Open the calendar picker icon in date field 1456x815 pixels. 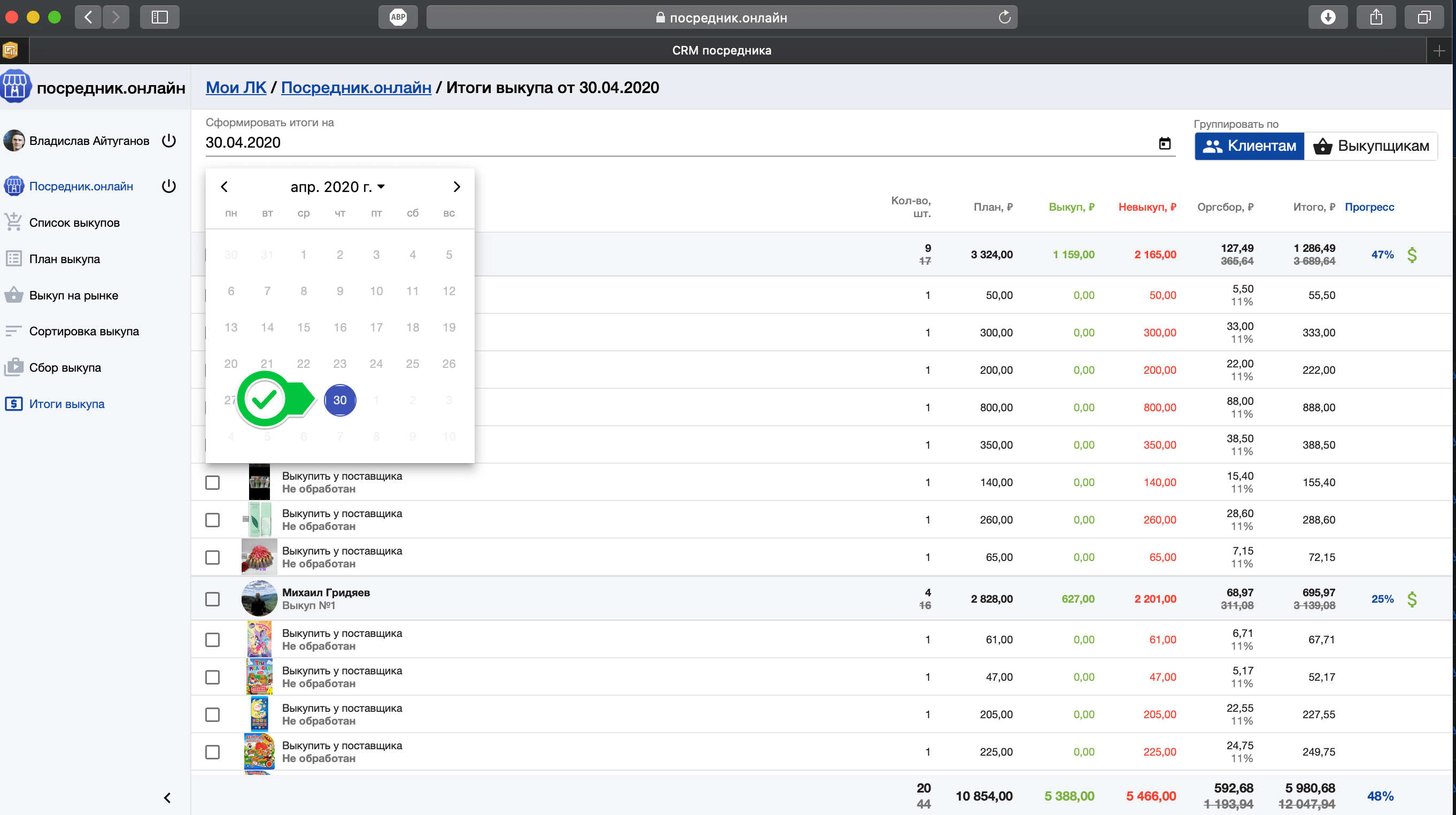pyautogui.click(x=1164, y=144)
